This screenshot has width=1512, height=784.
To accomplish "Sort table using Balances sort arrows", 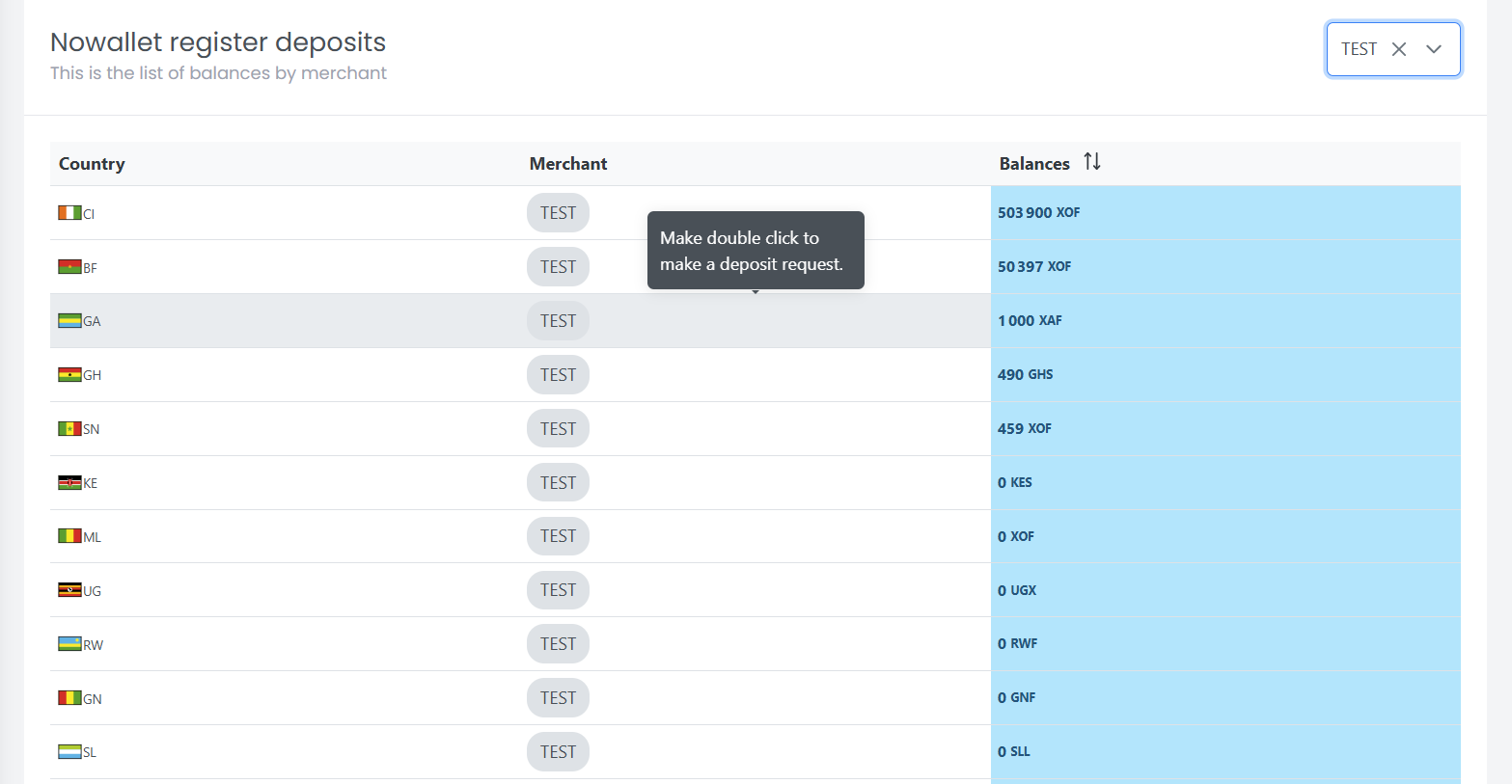I will coord(1091,162).
